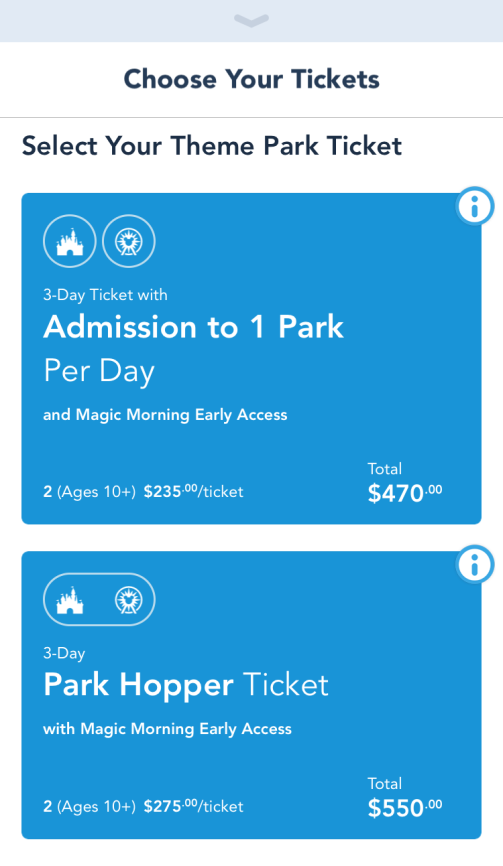Screen dimensions: 503x866
Task: Open info icon for 1 Park Per Day ticket
Action: [x=475, y=207]
